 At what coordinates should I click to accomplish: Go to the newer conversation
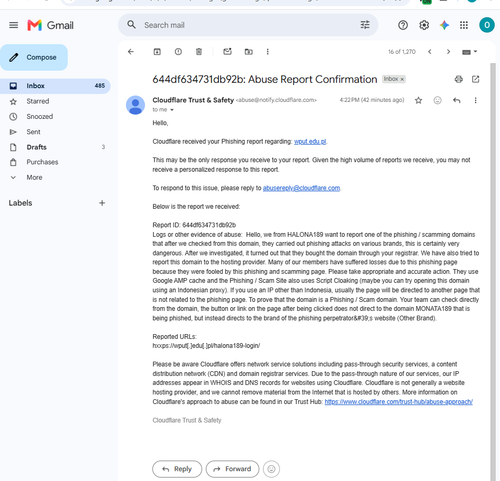430,52
